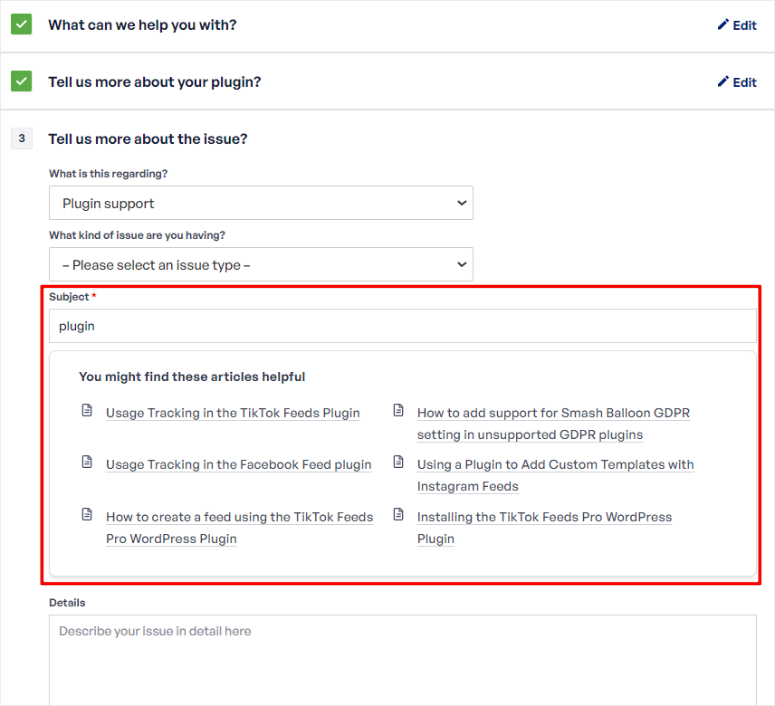The width and height of the screenshot is (775, 706).
Task: Click the step 3 number badge
Action: (22, 139)
